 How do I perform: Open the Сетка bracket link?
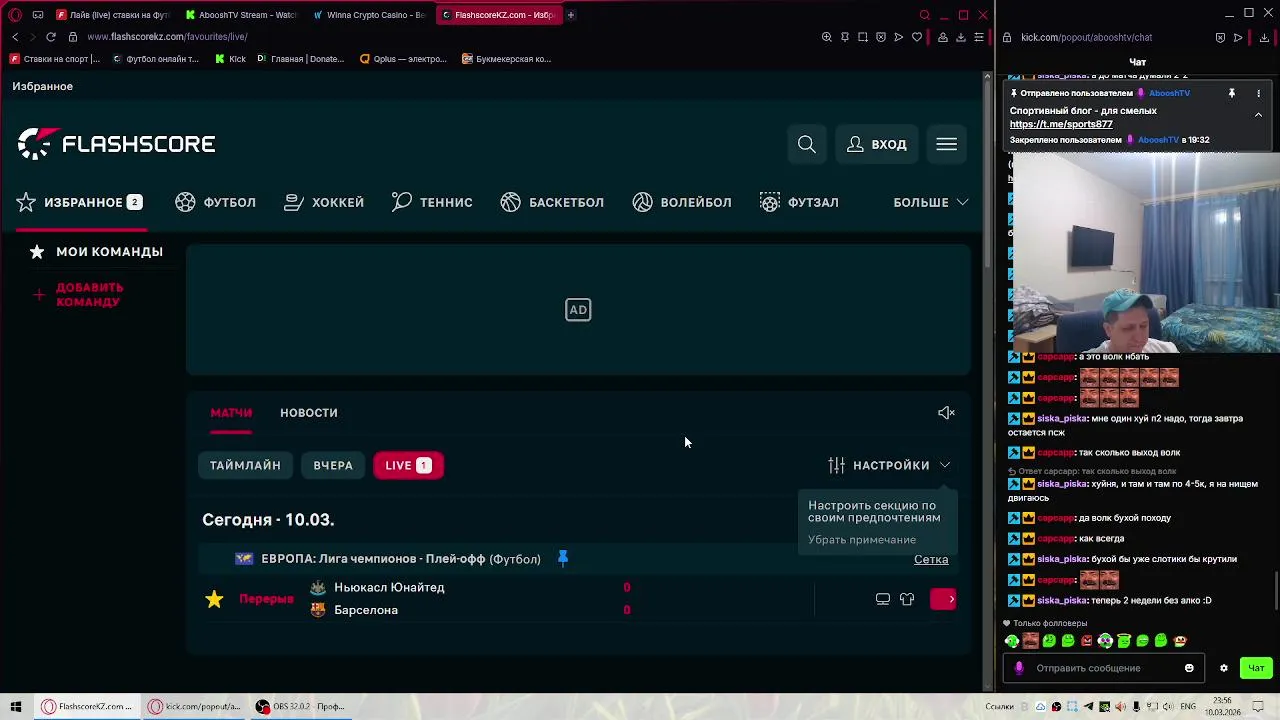(931, 559)
